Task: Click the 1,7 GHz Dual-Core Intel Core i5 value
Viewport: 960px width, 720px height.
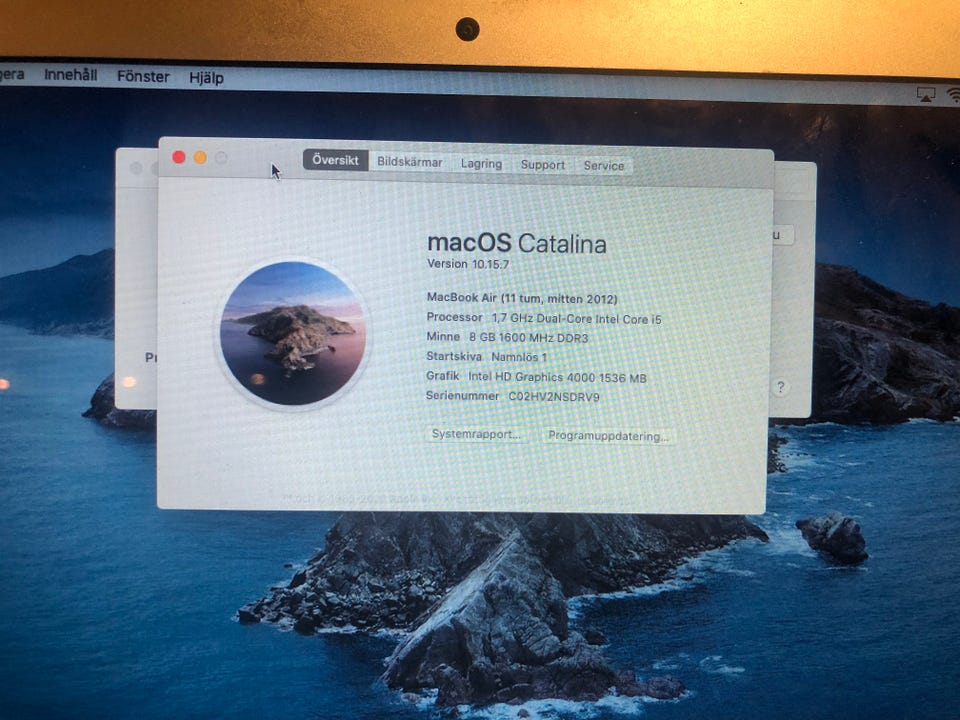Action: click(577, 318)
